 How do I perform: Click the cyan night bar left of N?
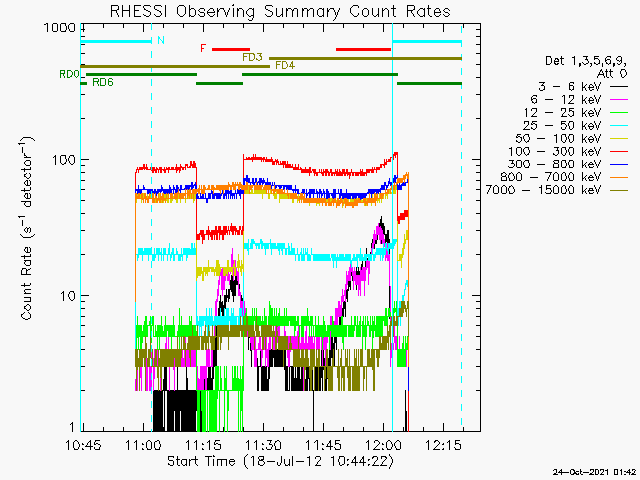[116, 41]
